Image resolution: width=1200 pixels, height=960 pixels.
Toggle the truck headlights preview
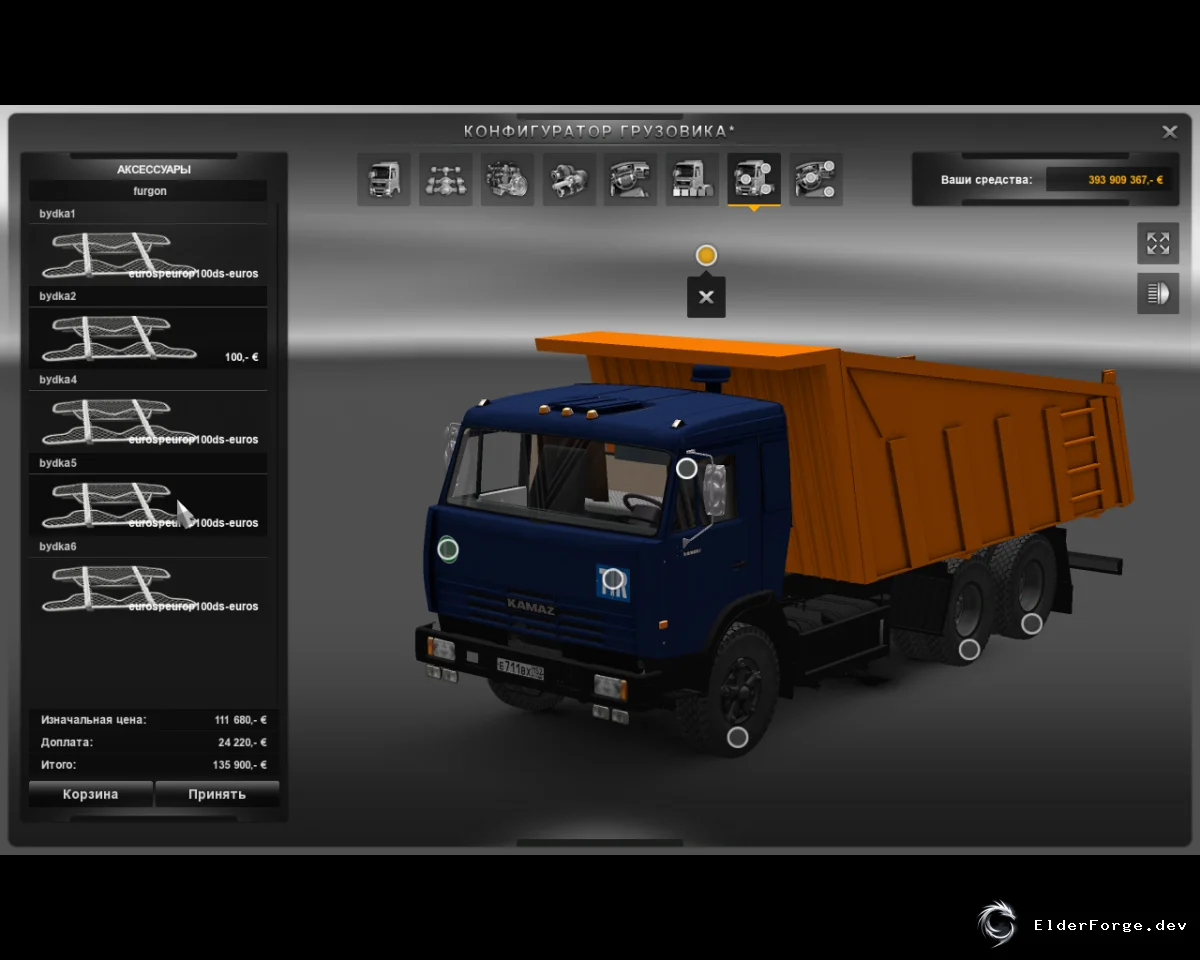1158,293
